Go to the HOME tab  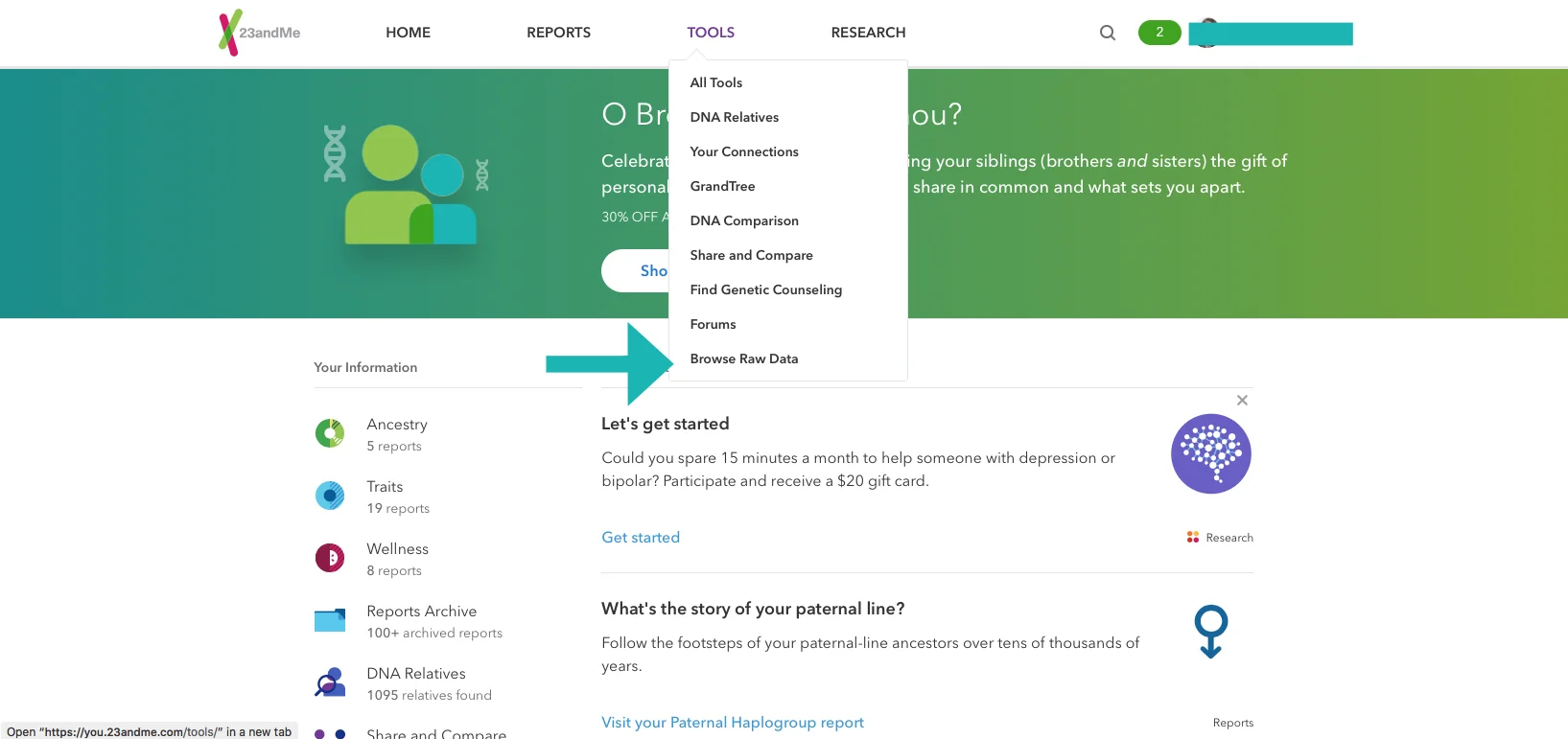click(x=408, y=33)
